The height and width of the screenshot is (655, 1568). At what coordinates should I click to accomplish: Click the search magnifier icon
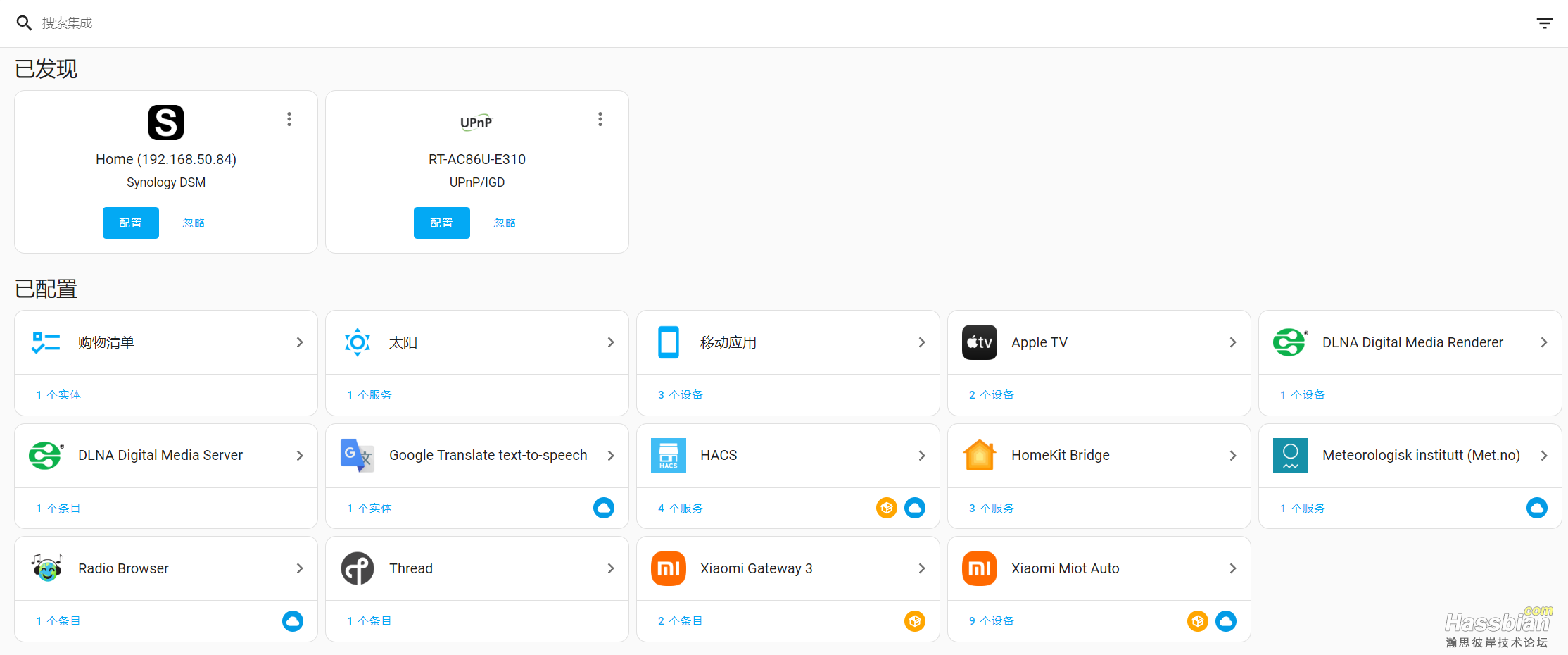(24, 23)
